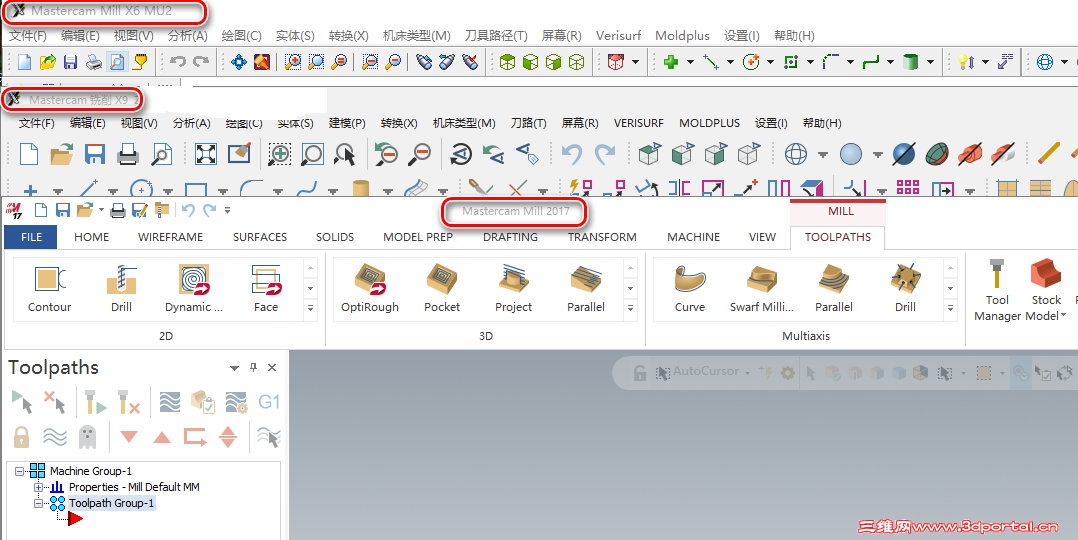Toggle only display selected toolpaths
This screenshot has width=1078, height=540.
point(268,436)
